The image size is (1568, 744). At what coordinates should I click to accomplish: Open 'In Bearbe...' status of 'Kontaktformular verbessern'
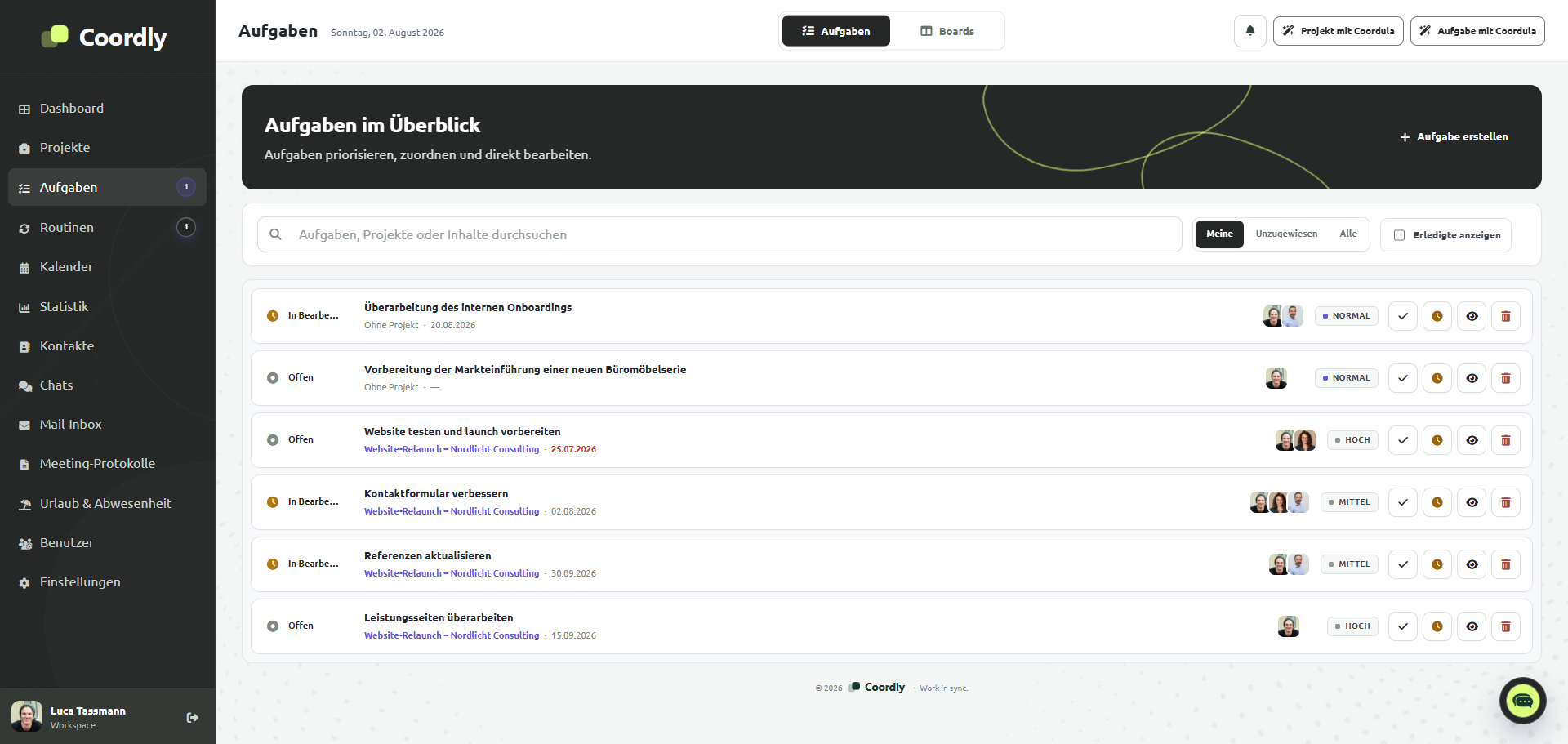coord(303,502)
